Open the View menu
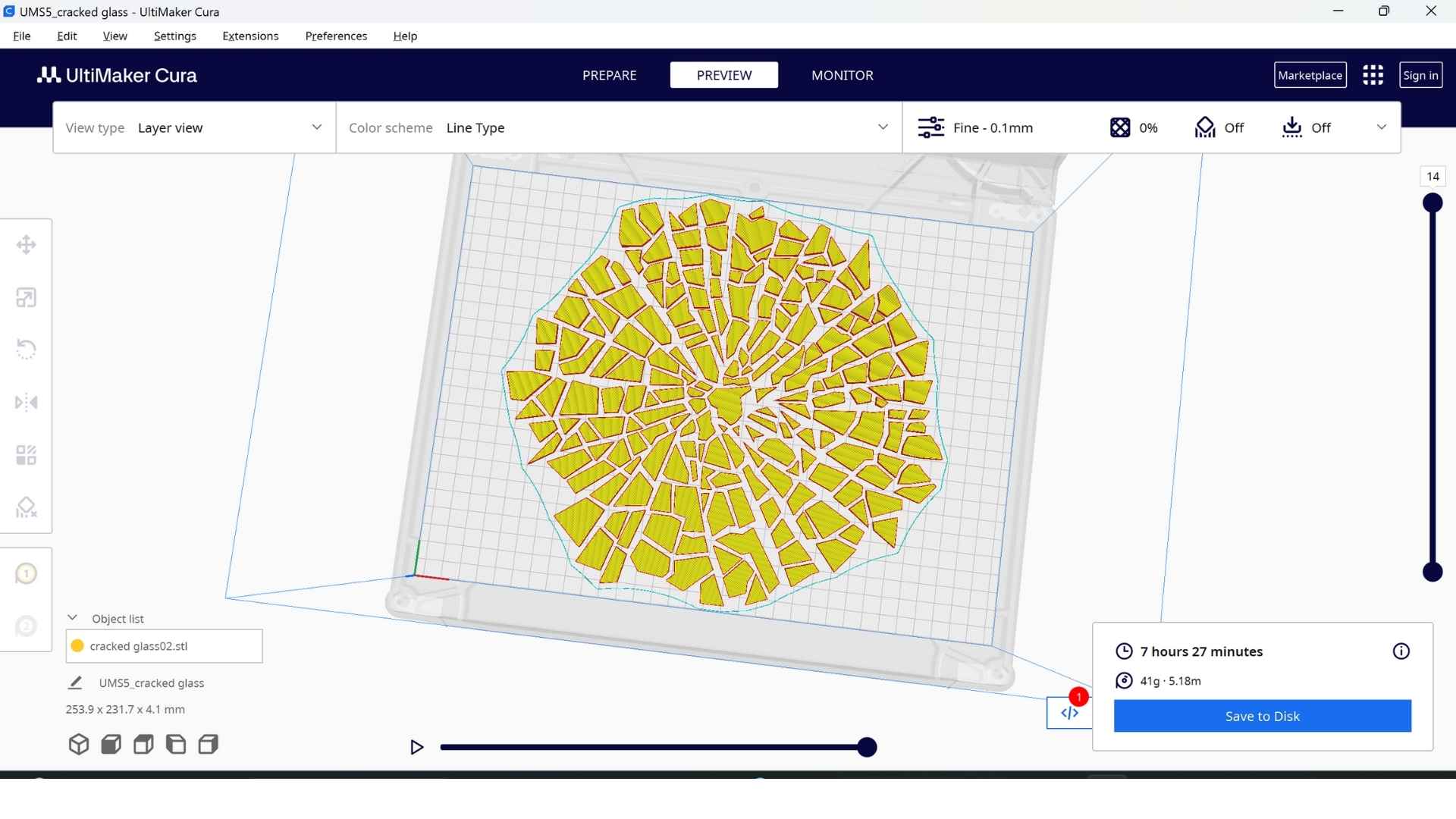Image resolution: width=1456 pixels, height=819 pixels. click(115, 36)
